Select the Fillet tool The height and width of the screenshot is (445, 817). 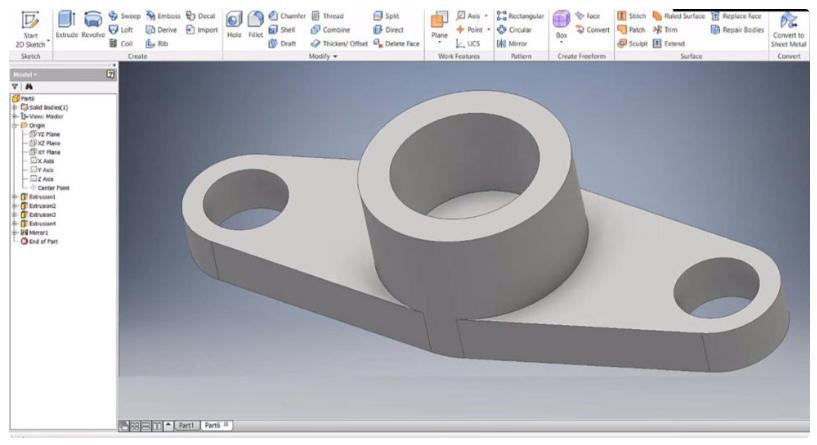[255, 24]
